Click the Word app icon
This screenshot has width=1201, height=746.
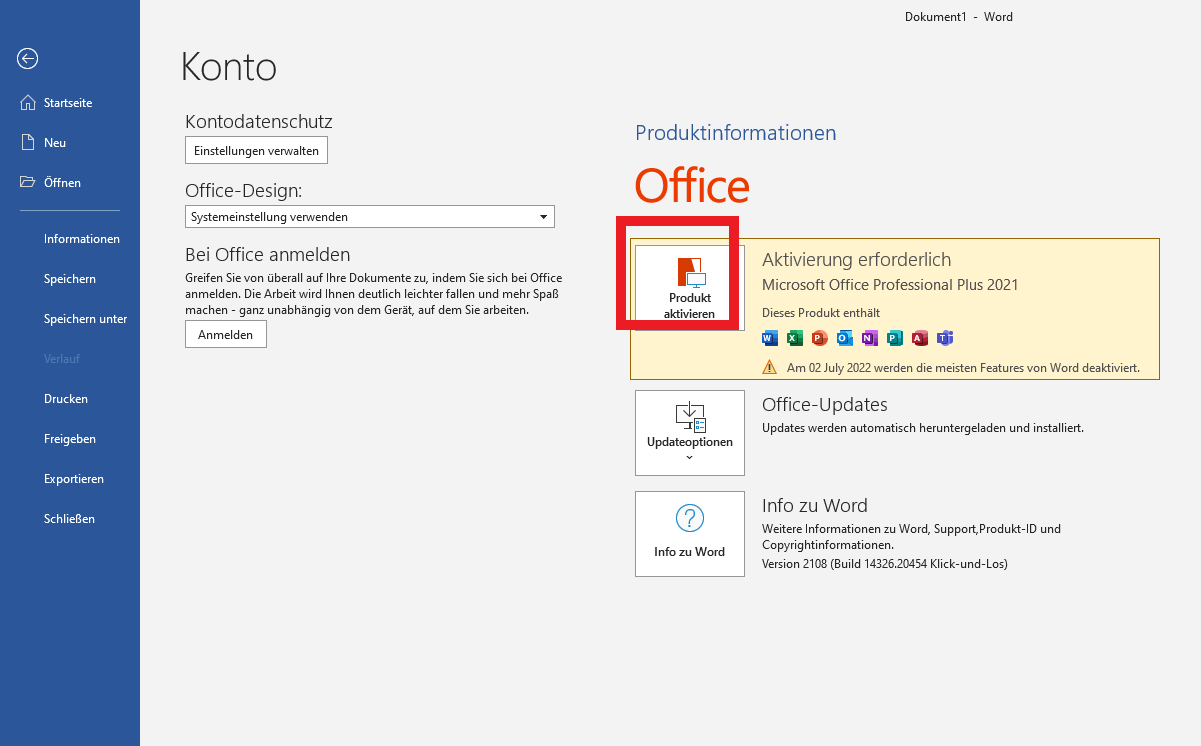point(770,338)
